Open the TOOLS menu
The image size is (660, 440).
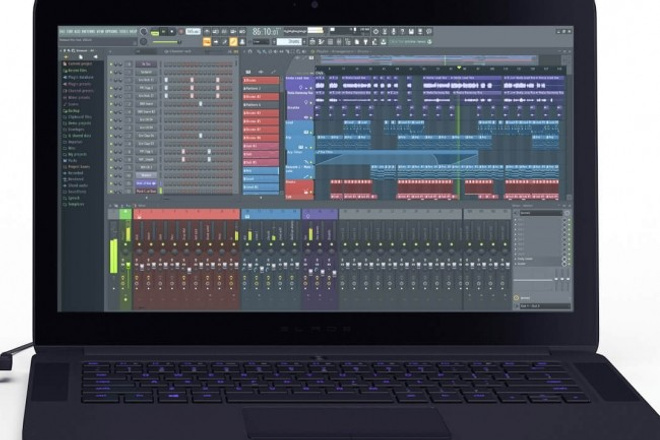123,32
